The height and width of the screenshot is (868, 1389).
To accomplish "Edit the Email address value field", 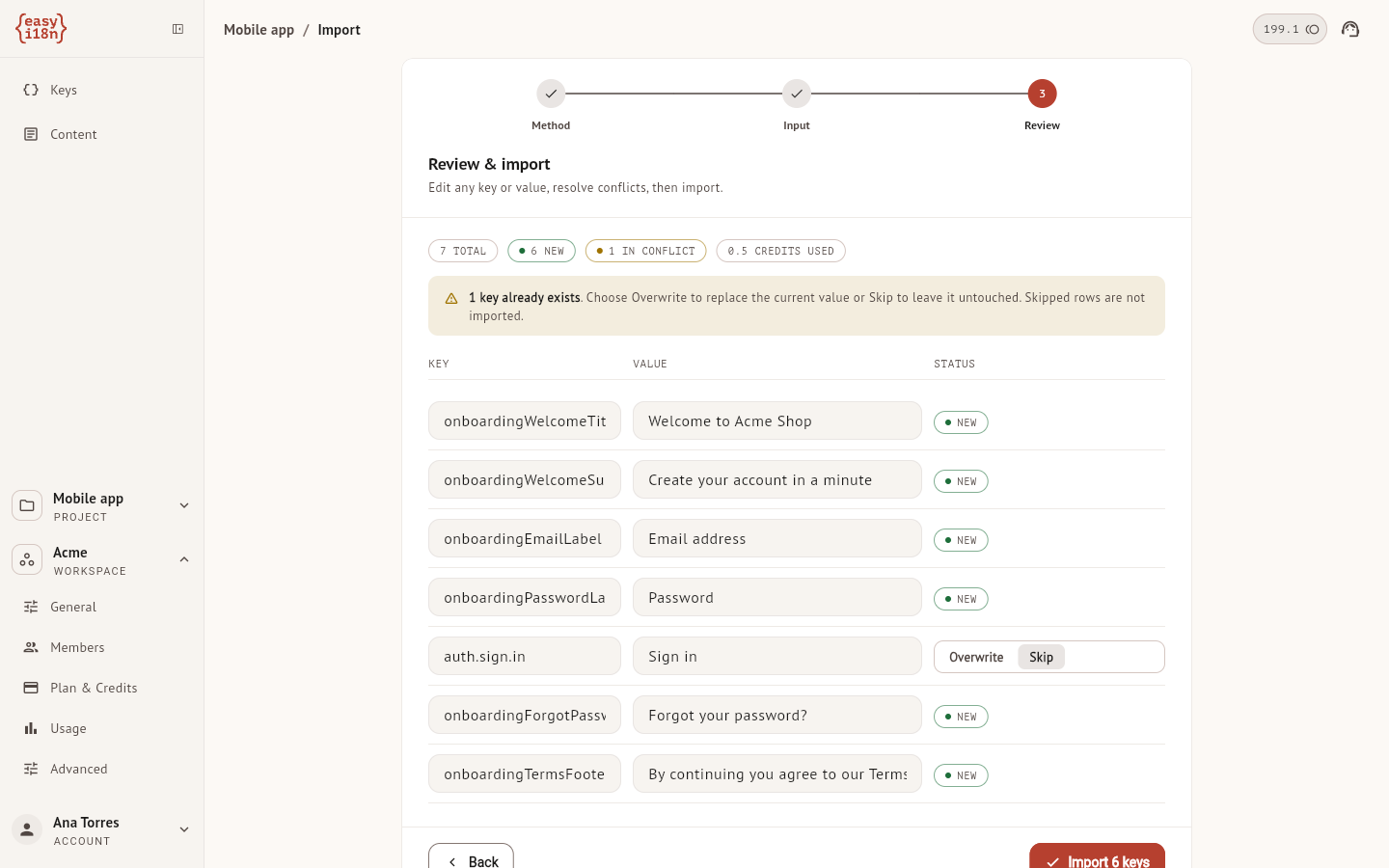I will [777, 538].
